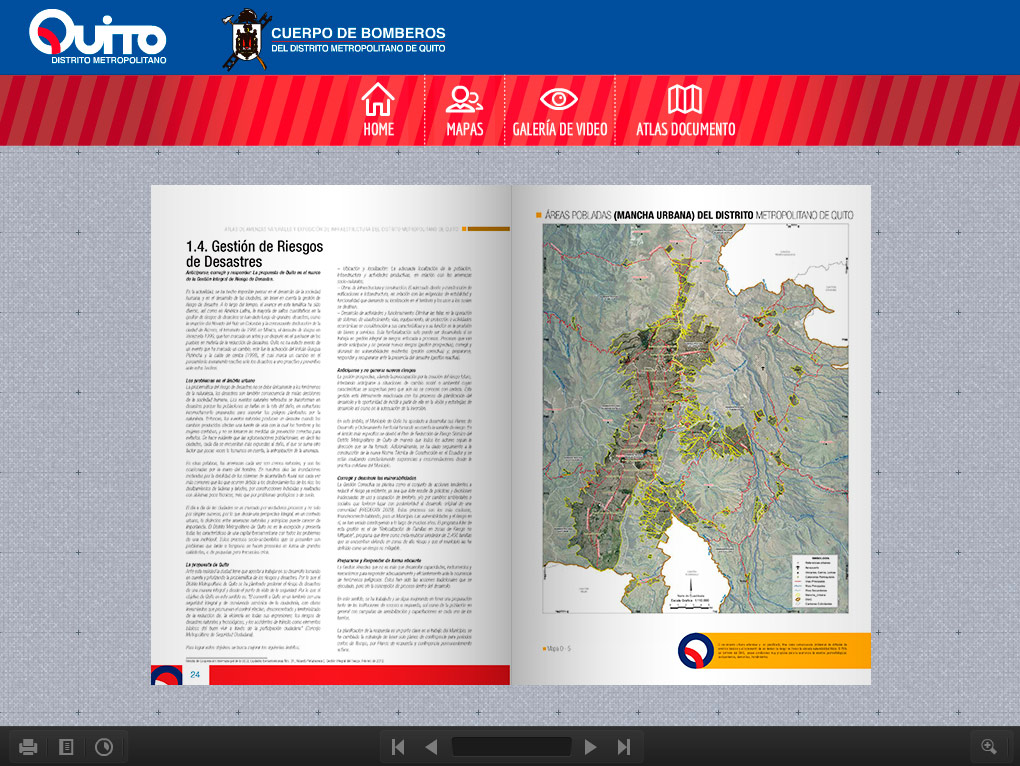This screenshot has width=1020, height=766.
Task: Click the Quito circle logo on right page
Action: [696, 650]
